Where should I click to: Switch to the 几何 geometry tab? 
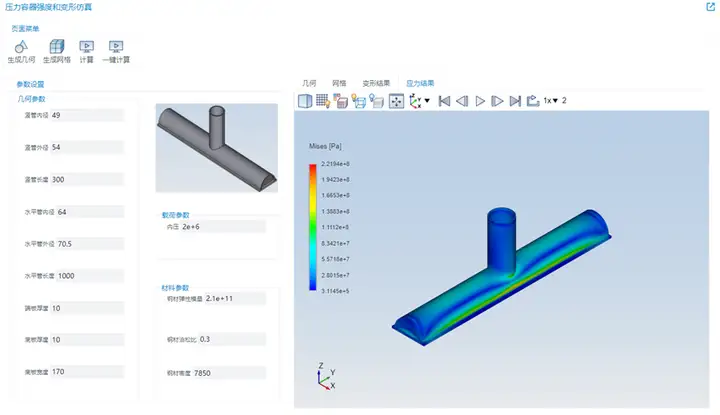pos(309,83)
